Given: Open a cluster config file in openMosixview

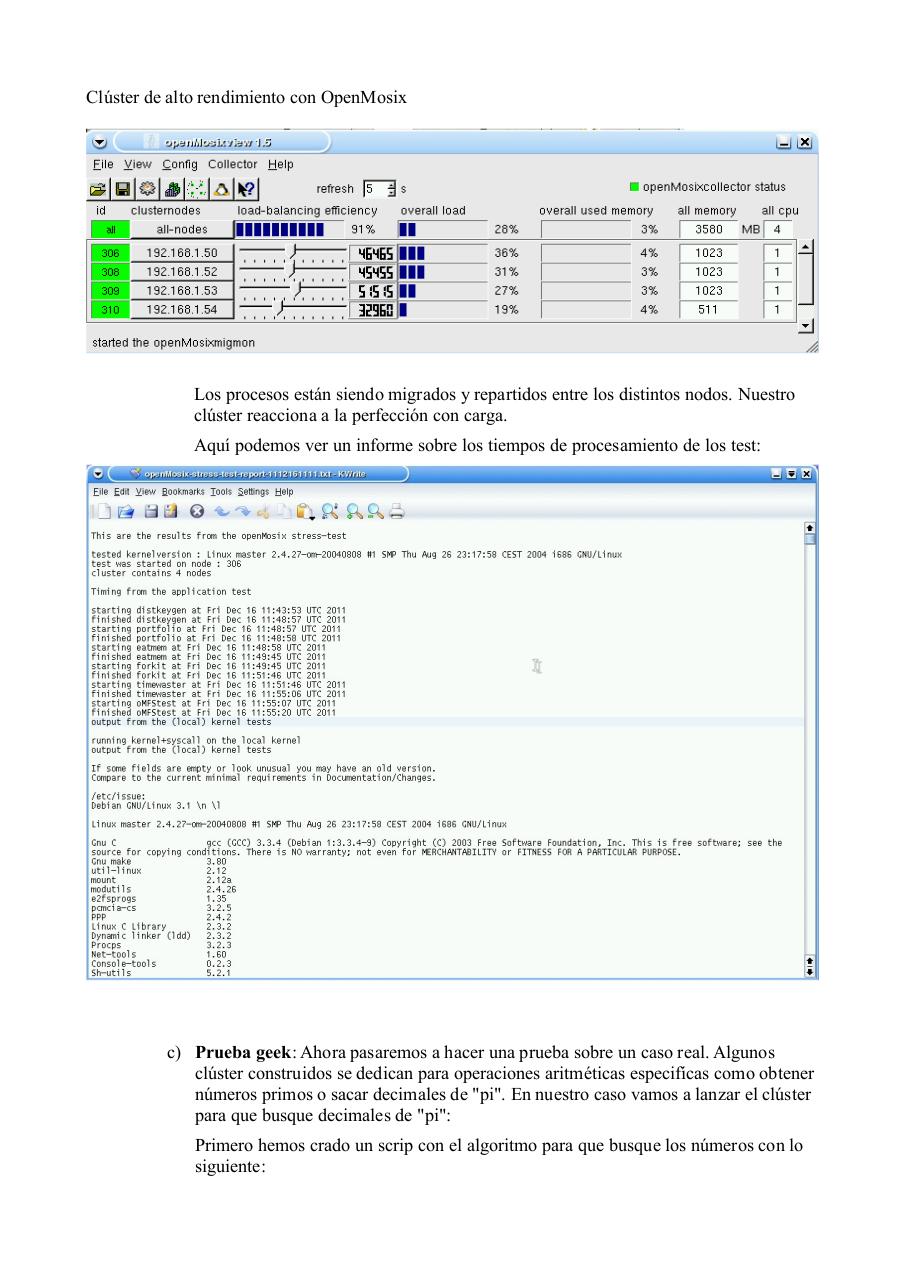Looking at the screenshot, I should [97, 189].
